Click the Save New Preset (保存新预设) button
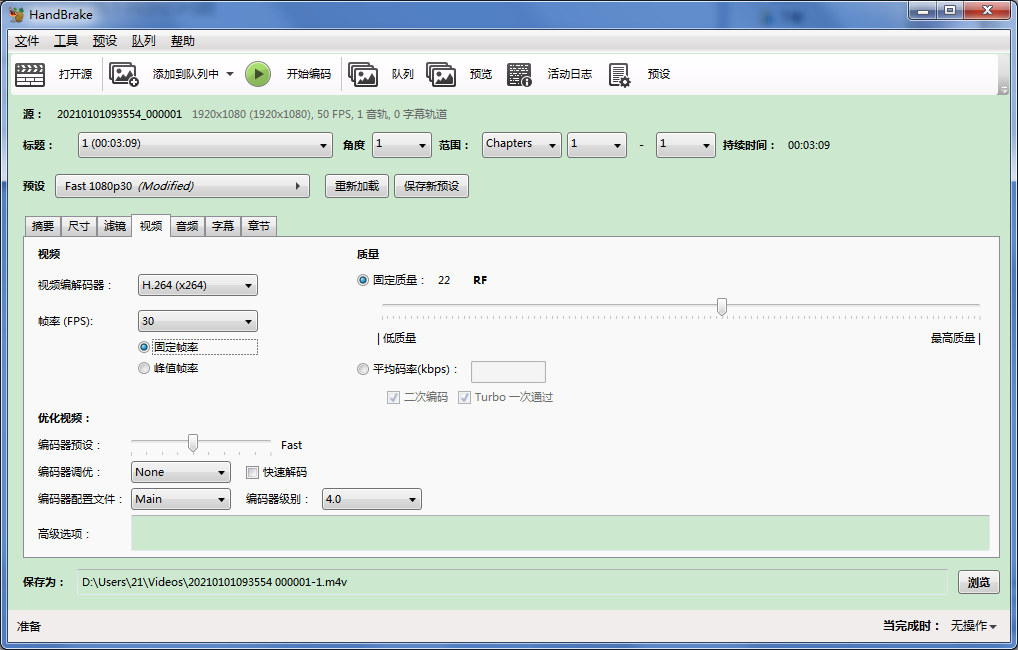 pyautogui.click(x=431, y=186)
